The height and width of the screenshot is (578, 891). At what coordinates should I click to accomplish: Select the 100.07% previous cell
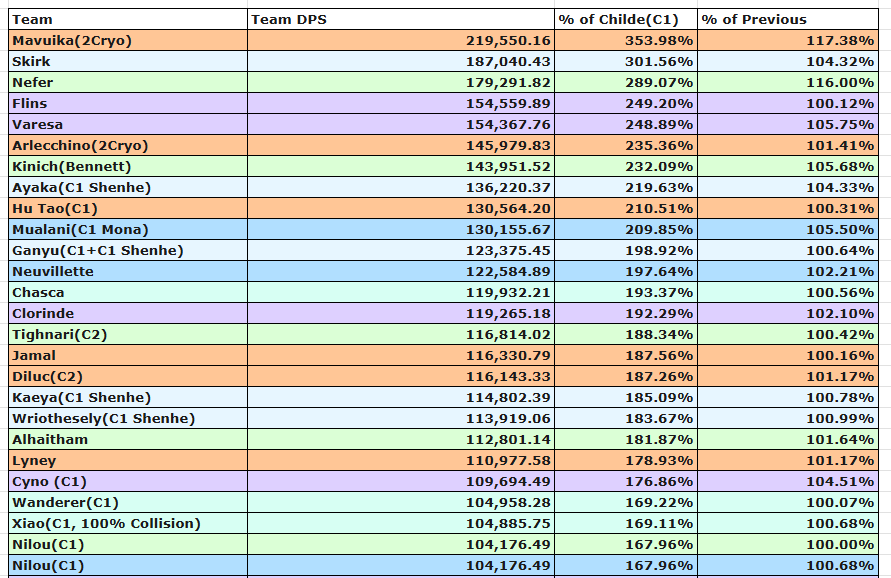tap(788, 503)
